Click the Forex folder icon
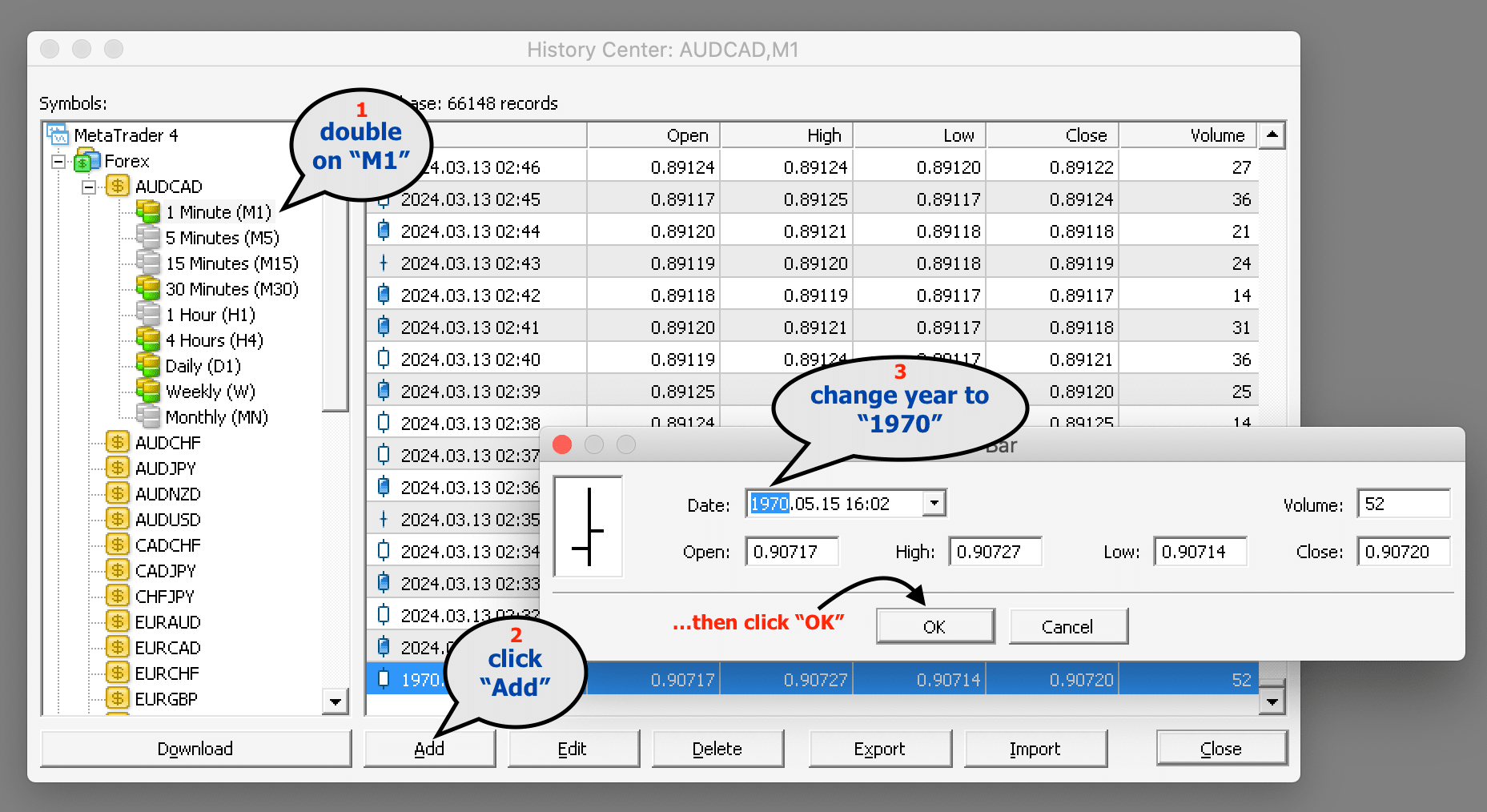 pos(87,160)
